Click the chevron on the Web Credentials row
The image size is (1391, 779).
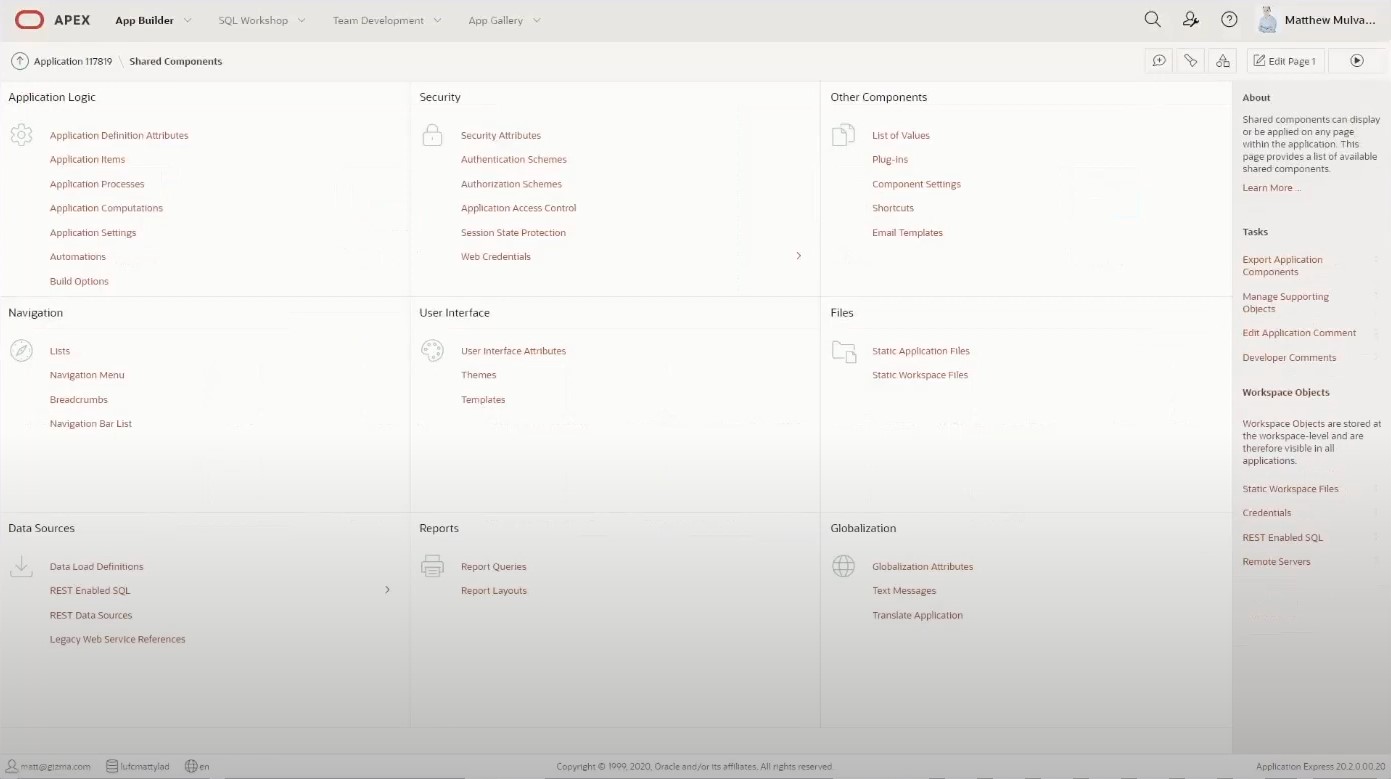coord(799,256)
